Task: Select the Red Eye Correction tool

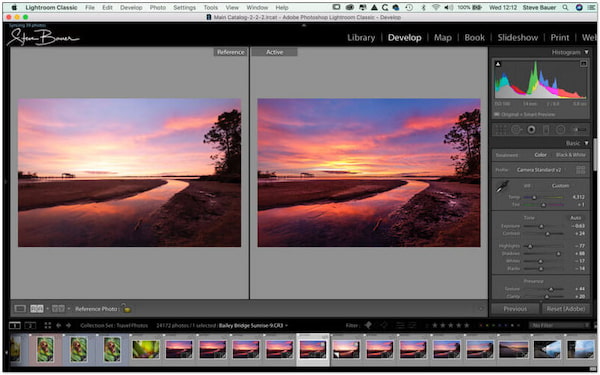Action: click(531, 130)
